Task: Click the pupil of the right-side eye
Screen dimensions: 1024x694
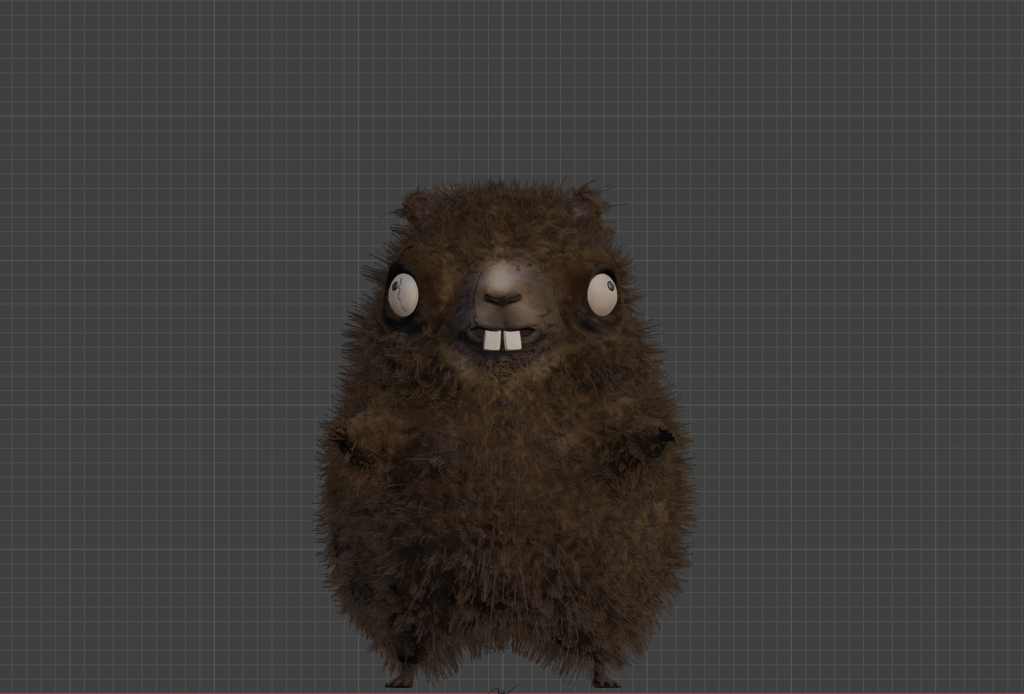Action: pos(611,286)
